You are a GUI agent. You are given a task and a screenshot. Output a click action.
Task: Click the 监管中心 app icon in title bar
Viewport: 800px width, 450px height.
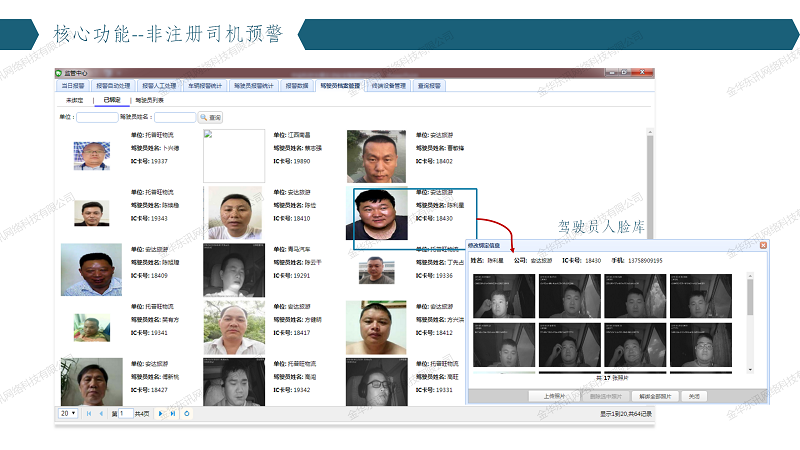pos(59,73)
